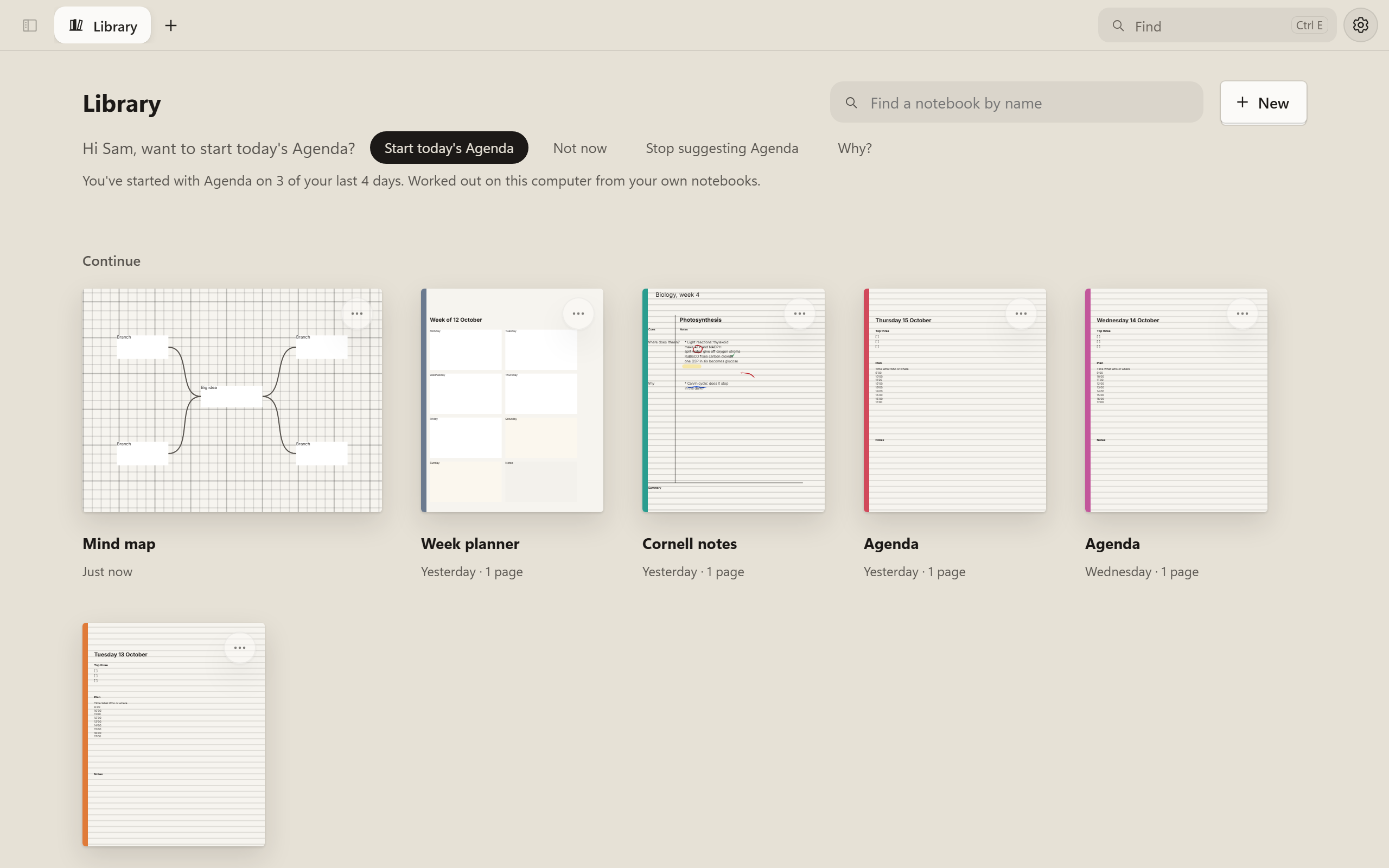
Task: Click the Cornell notes title text
Action: [689, 544]
